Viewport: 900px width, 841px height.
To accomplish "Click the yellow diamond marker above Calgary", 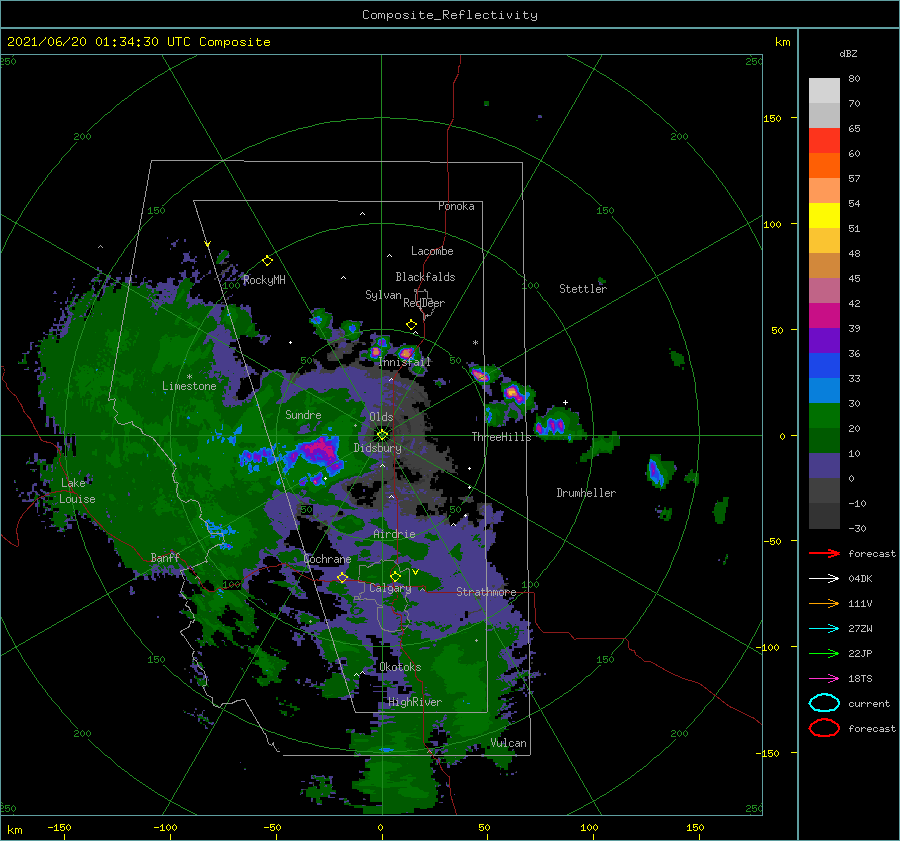I will pyautogui.click(x=395, y=576).
